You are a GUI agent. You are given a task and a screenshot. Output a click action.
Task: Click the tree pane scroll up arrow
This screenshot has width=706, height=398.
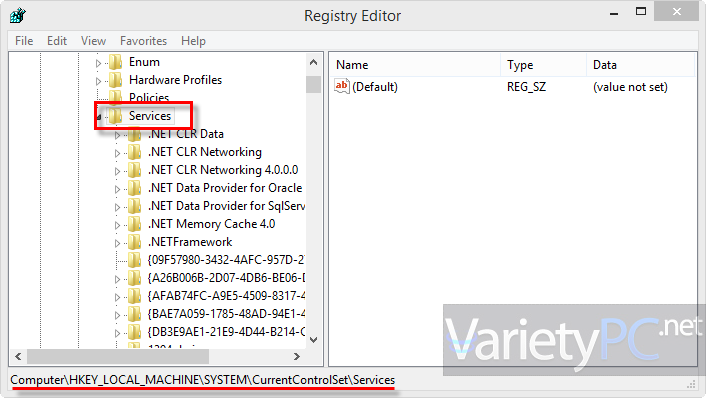(313, 63)
